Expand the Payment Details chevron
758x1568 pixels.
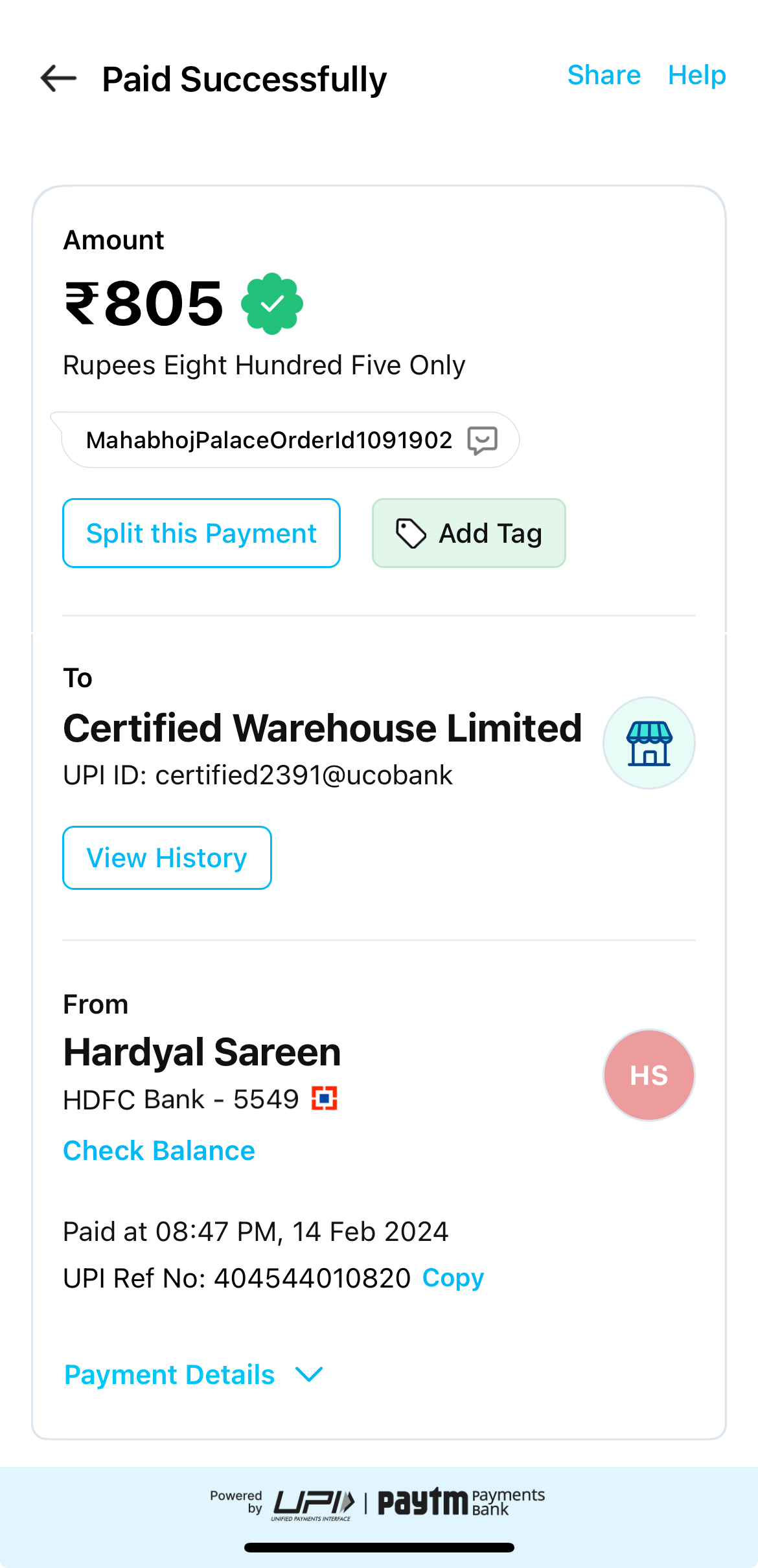309,1374
